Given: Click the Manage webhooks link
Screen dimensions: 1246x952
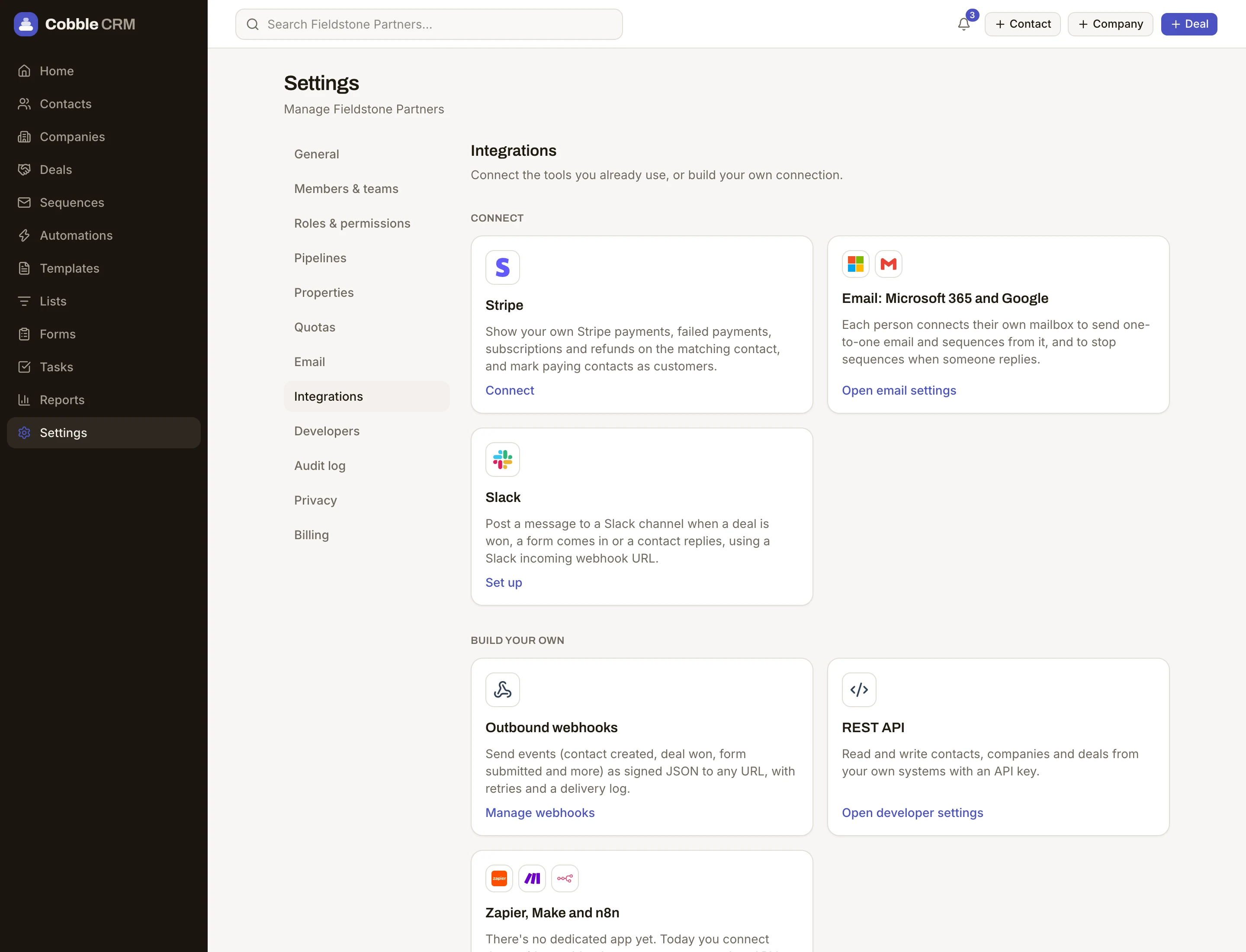Looking at the screenshot, I should pos(540,813).
